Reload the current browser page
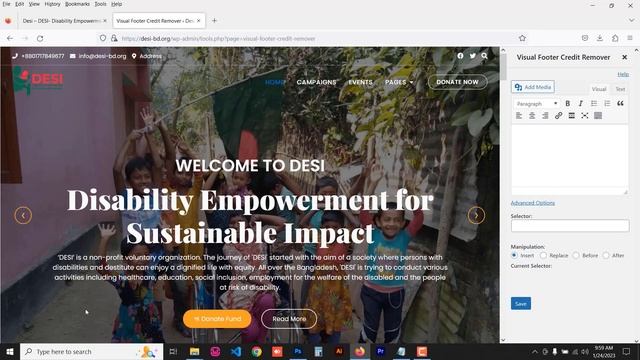Image resolution: width=640 pixels, height=360 pixels. [x=40, y=38]
